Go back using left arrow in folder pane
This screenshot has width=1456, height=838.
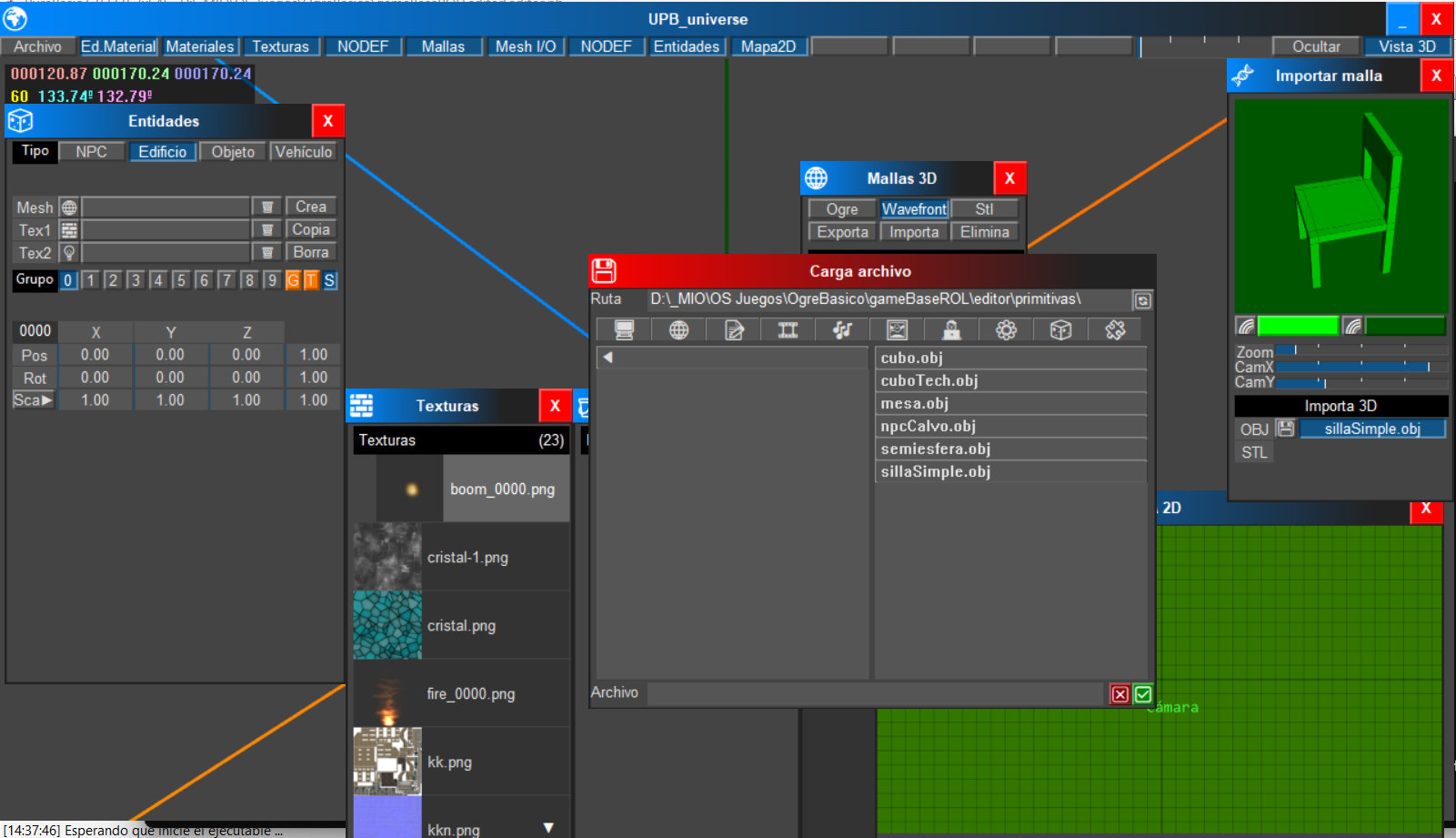608,358
